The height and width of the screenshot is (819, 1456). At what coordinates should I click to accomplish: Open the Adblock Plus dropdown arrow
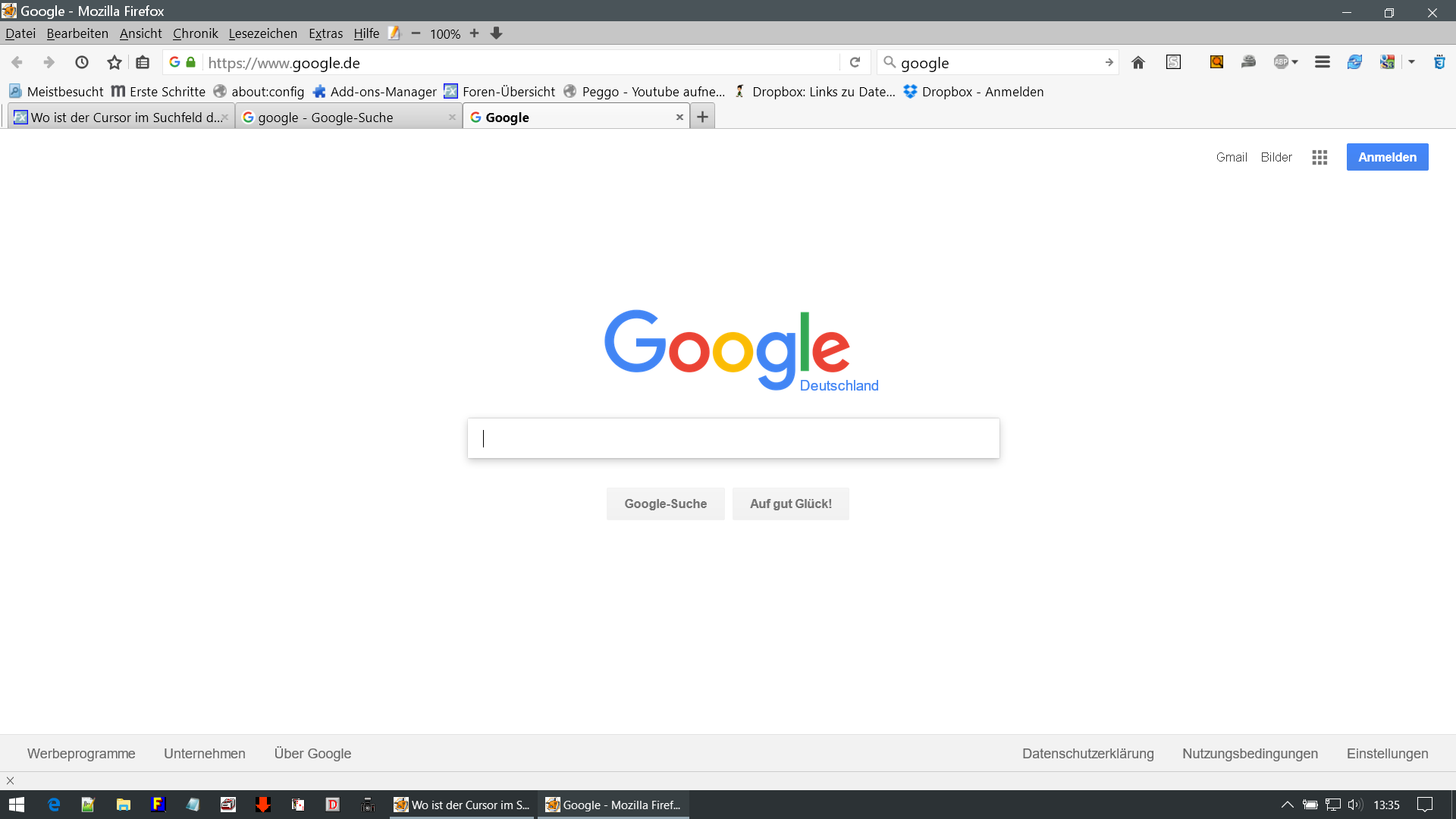coord(1294,63)
